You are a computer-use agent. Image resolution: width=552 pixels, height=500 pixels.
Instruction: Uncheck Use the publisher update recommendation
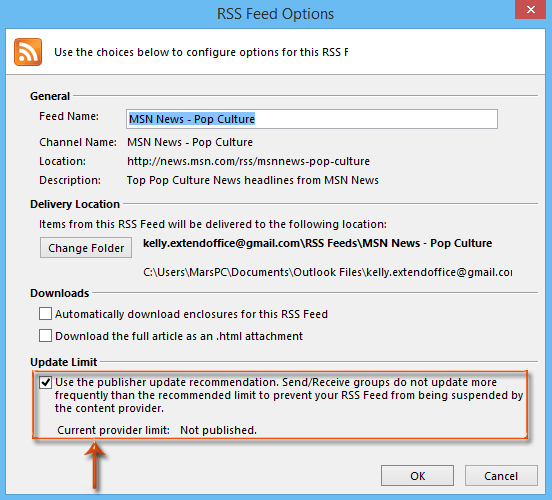pos(45,382)
